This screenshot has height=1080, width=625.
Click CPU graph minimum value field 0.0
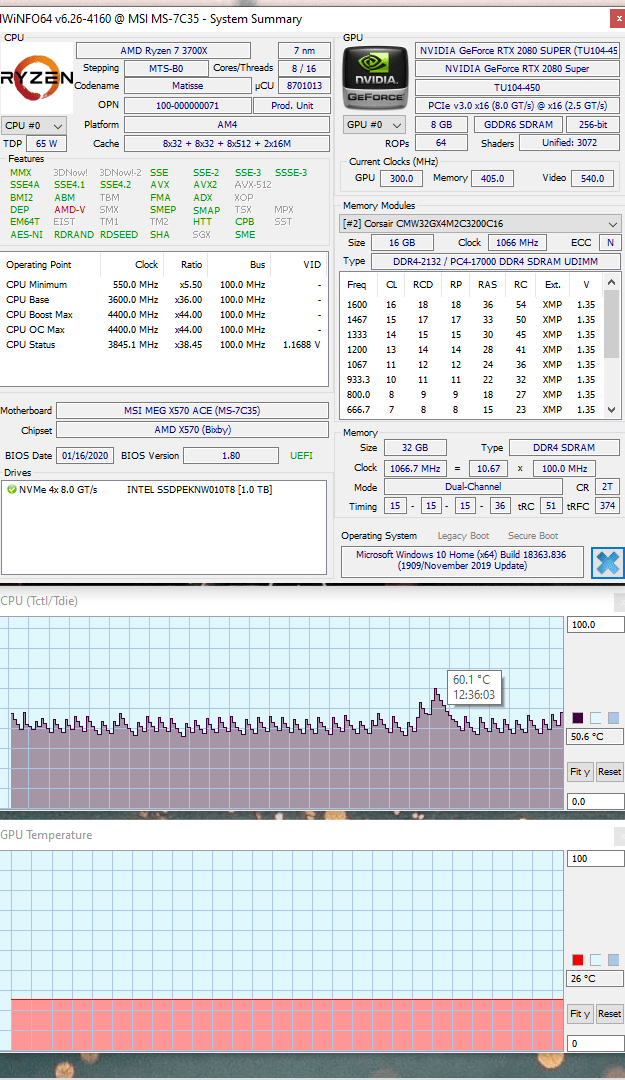click(595, 801)
